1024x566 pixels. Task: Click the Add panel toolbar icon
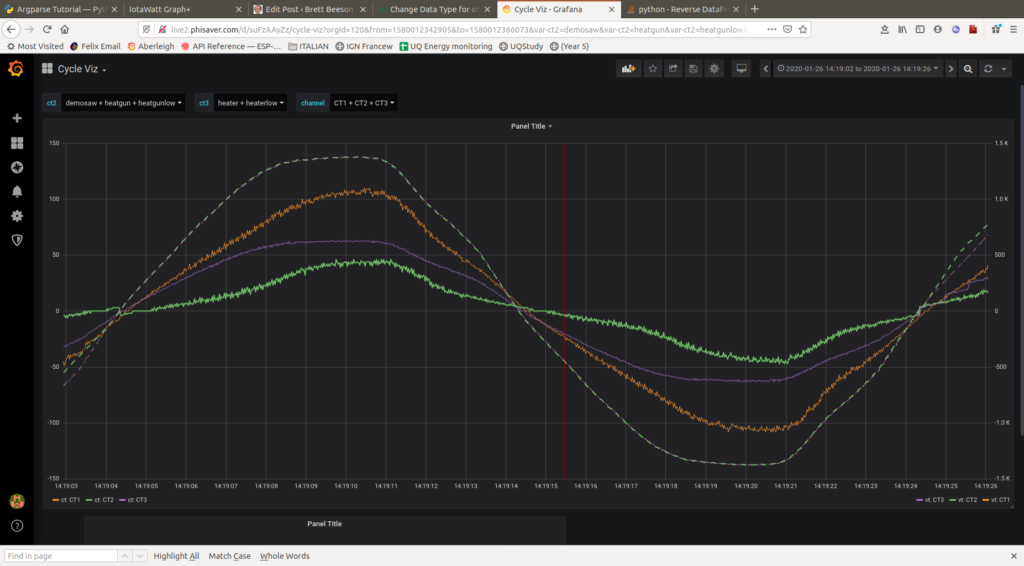pos(628,69)
